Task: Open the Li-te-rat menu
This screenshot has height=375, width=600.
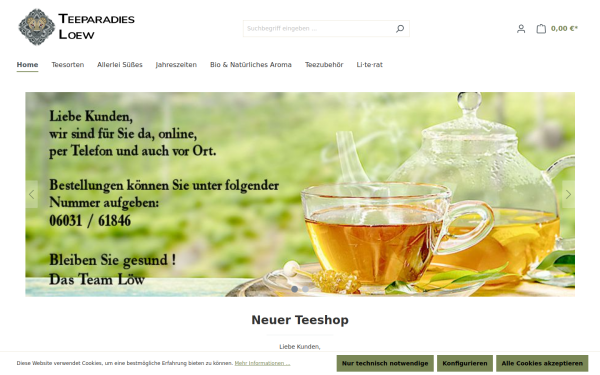Action: [x=370, y=65]
